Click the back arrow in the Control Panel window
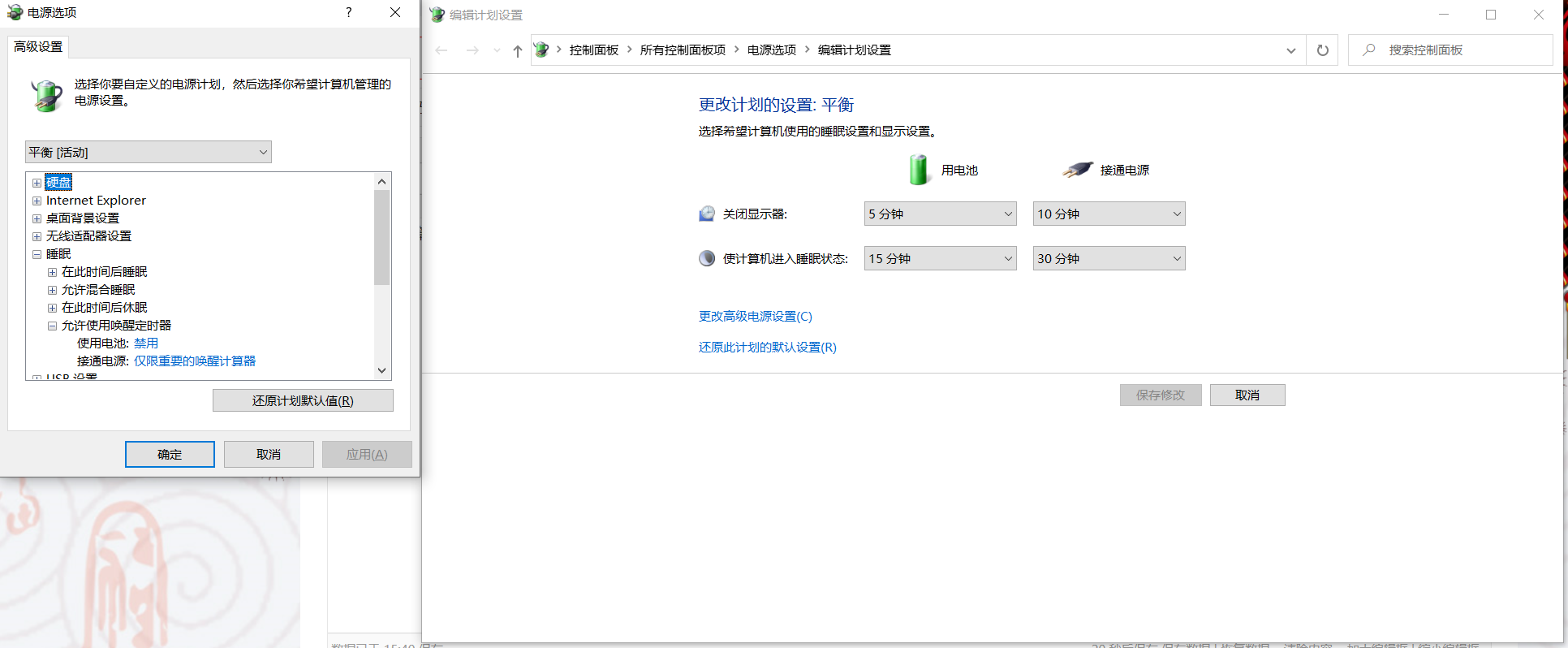Viewport: 1568px width, 648px height. coord(442,50)
